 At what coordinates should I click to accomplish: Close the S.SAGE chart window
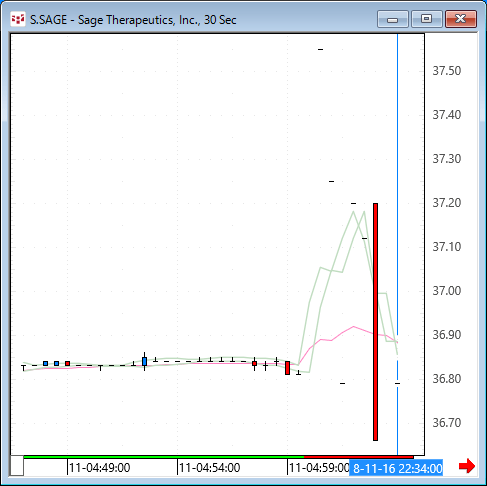pyautogui.click(x=461, y=19)
